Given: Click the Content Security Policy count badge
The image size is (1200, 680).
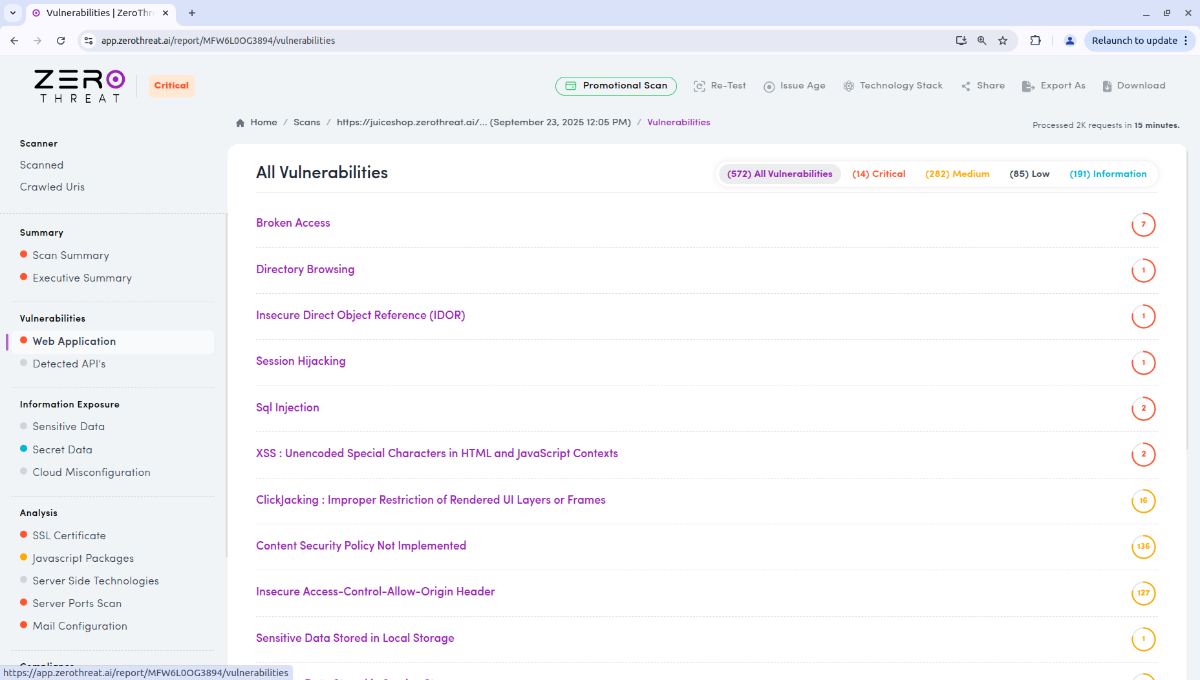Looking at the screenshot, I should (x=1143, y=547).
